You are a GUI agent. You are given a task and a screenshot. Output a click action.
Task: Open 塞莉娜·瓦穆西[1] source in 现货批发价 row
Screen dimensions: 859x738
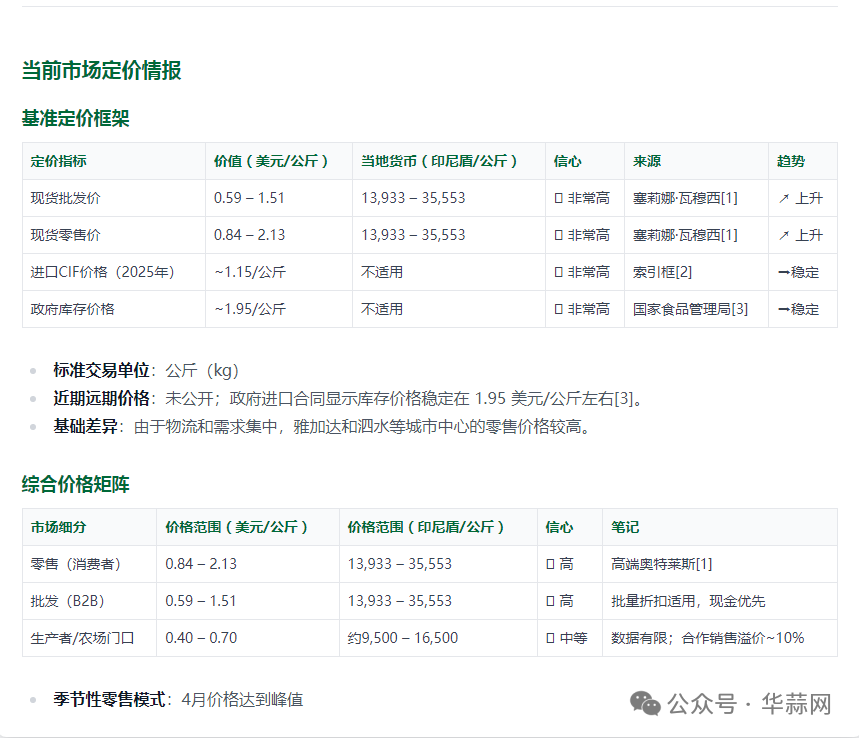tap(685, 198)
